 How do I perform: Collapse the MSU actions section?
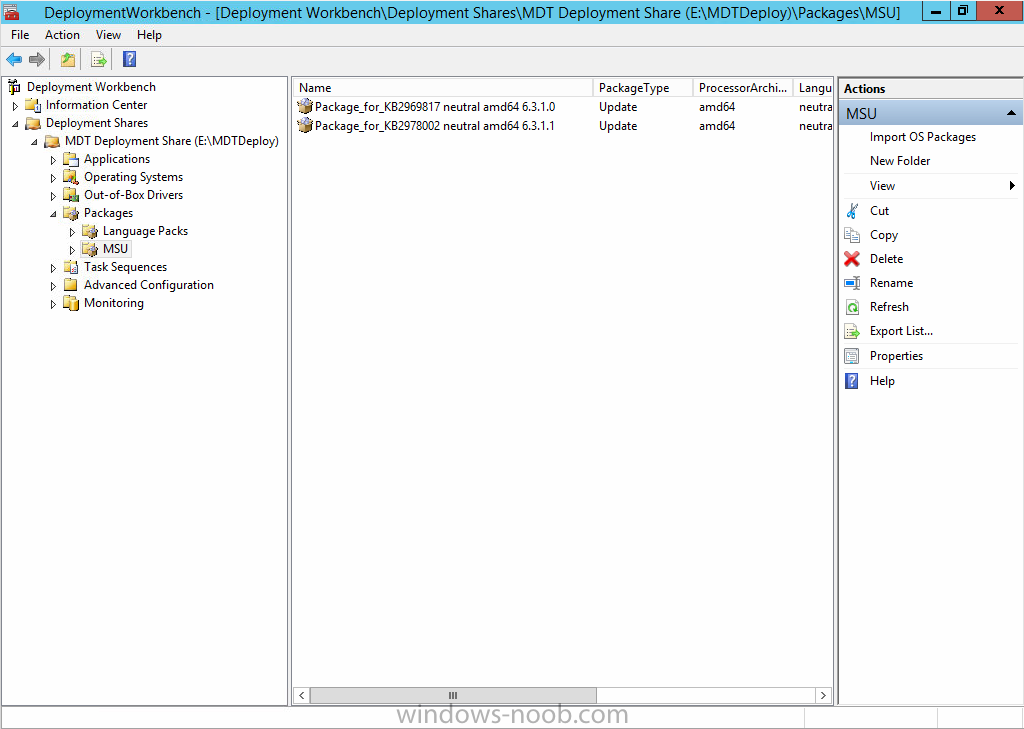1011,114
